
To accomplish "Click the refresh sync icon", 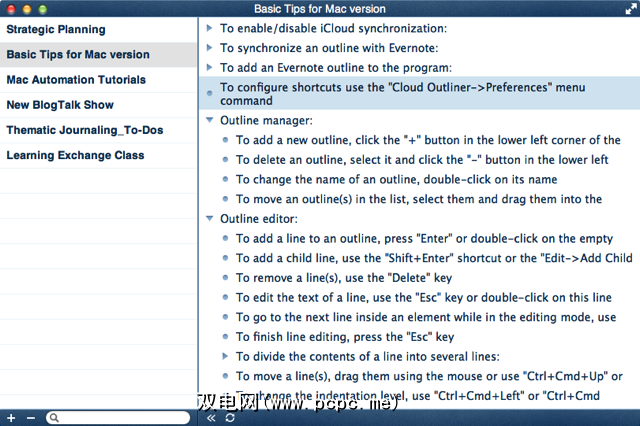I will click(x=230, y=418).
